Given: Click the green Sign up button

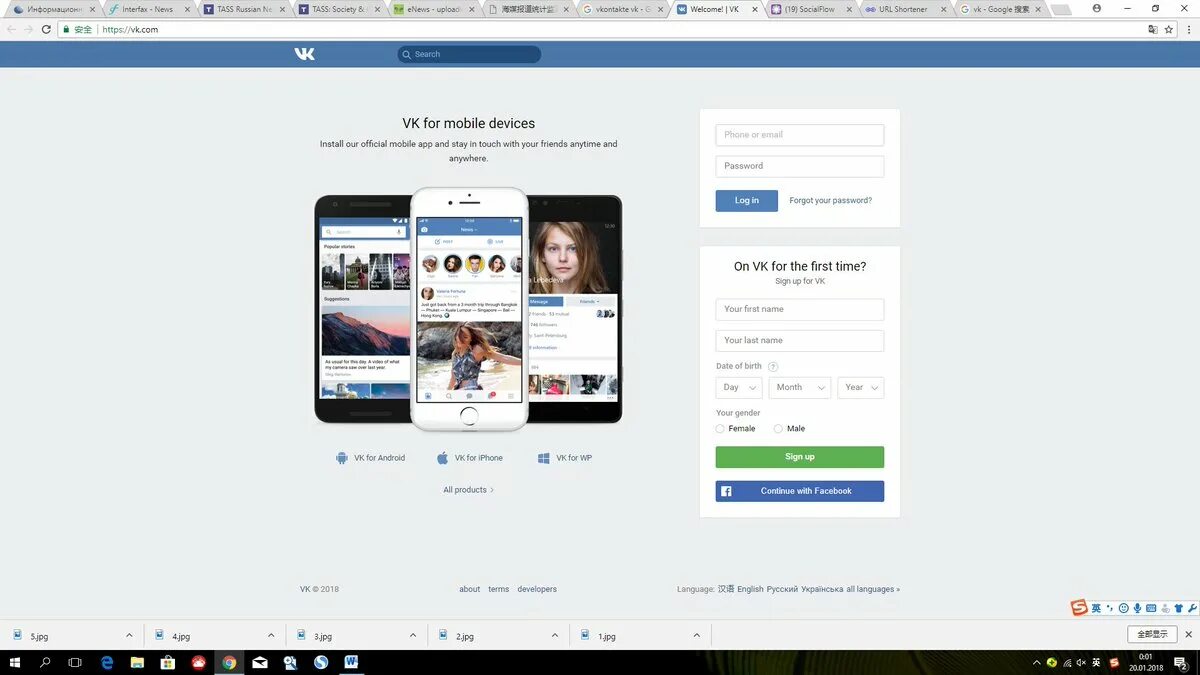Looking at the screenshot, I should 800,457.
